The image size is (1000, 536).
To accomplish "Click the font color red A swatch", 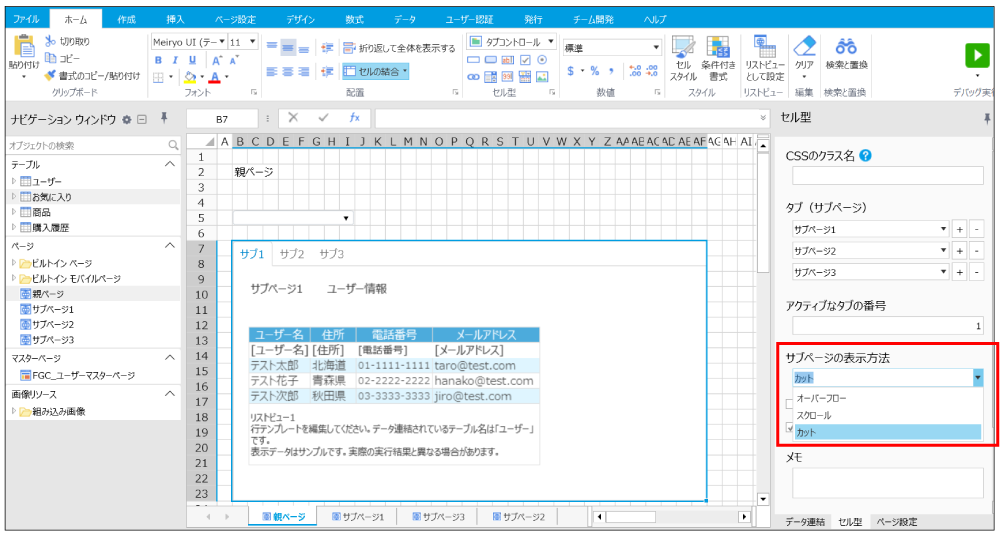I will click(213, 77).
